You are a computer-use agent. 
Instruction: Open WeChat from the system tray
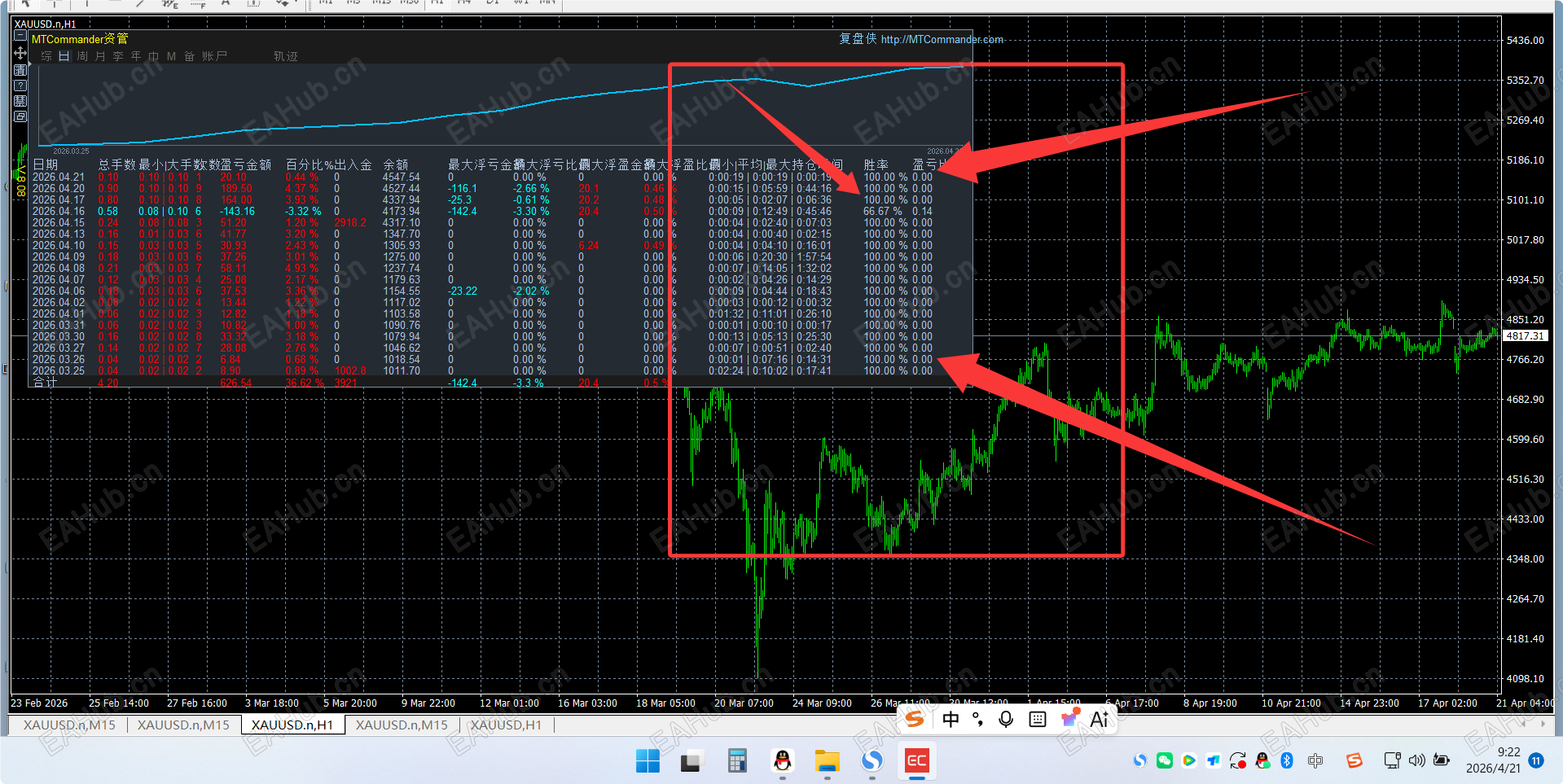pyautogui.click(x=1165, y=760)
